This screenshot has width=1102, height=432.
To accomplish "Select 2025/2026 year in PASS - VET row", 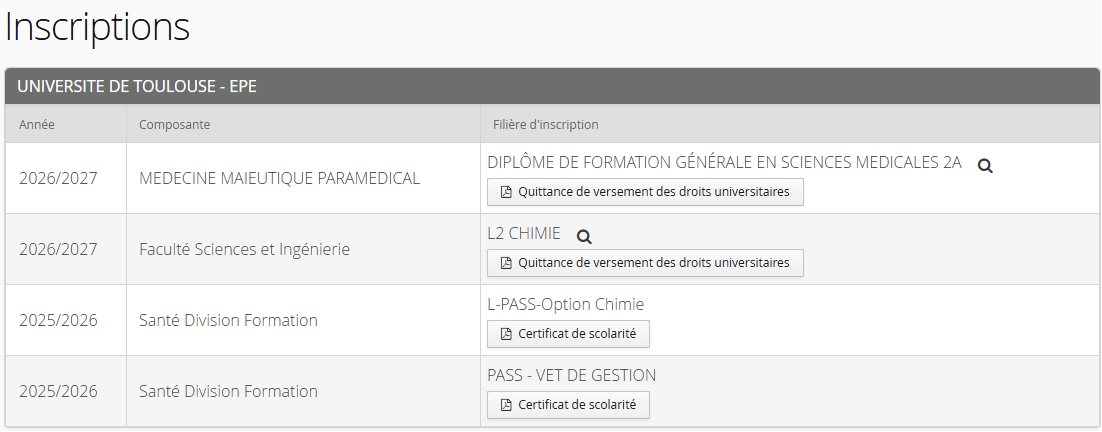I will pos(58,391).
